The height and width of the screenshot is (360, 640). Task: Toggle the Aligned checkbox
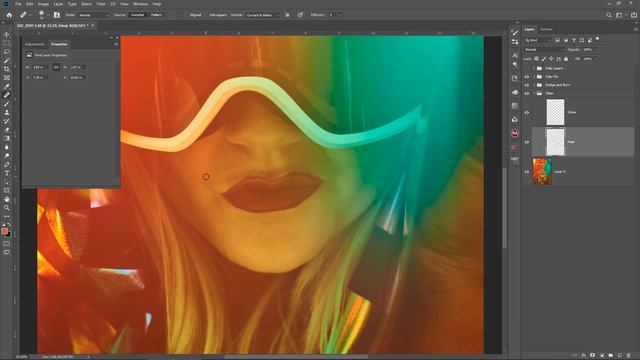(187, 15)
